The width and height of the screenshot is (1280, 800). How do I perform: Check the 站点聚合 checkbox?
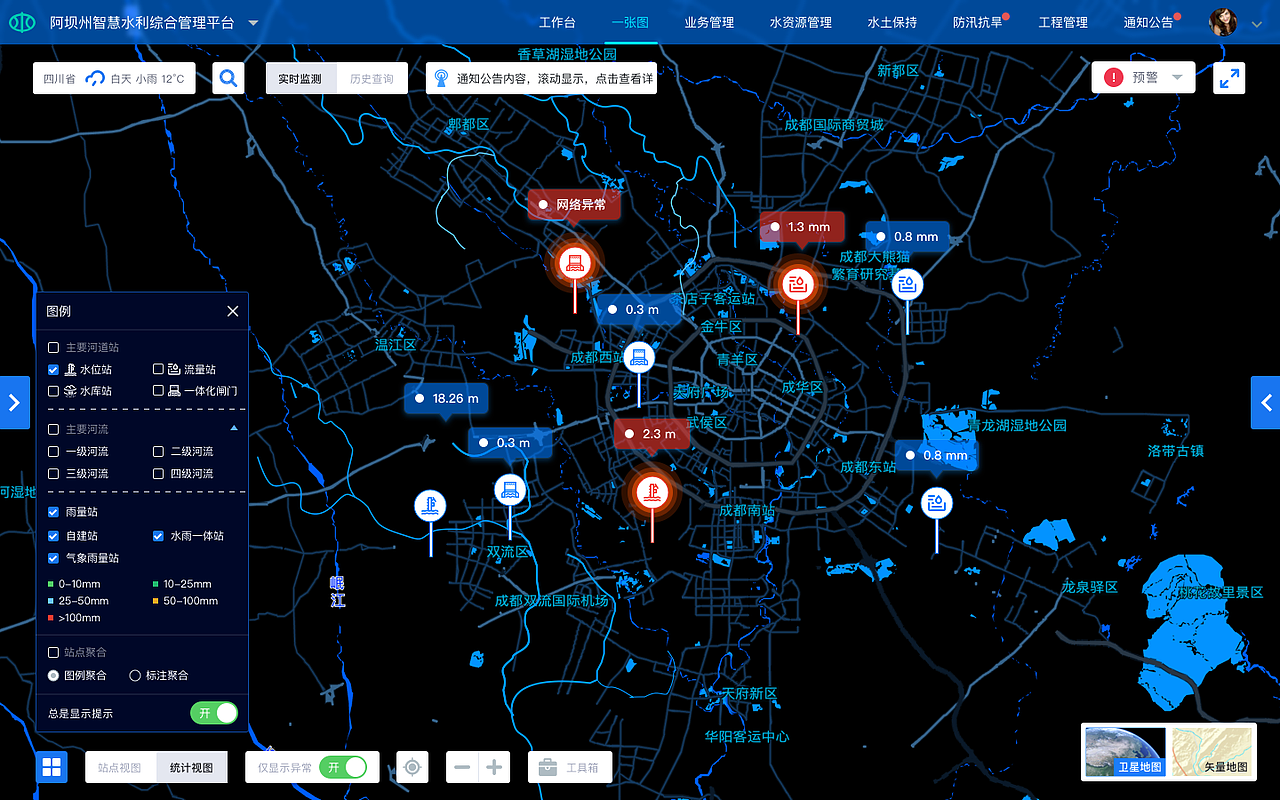[x=54, y=652]
